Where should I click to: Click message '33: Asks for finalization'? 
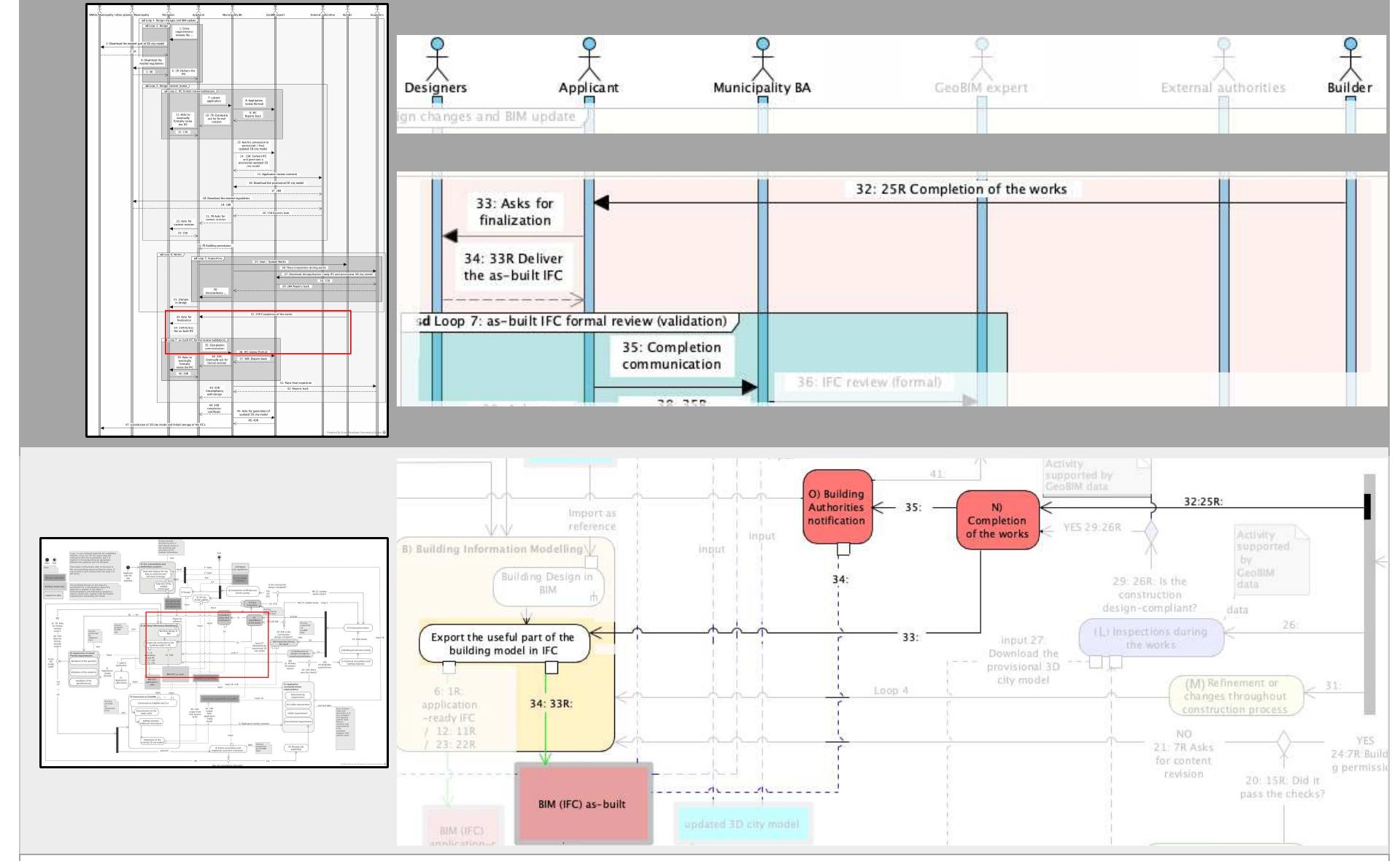coord(515,212)
